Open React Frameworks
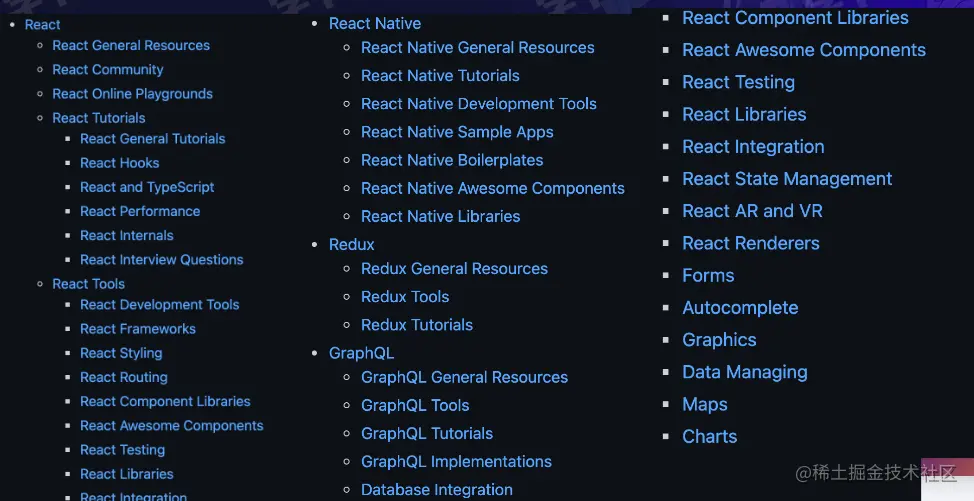 pos(138,328)
